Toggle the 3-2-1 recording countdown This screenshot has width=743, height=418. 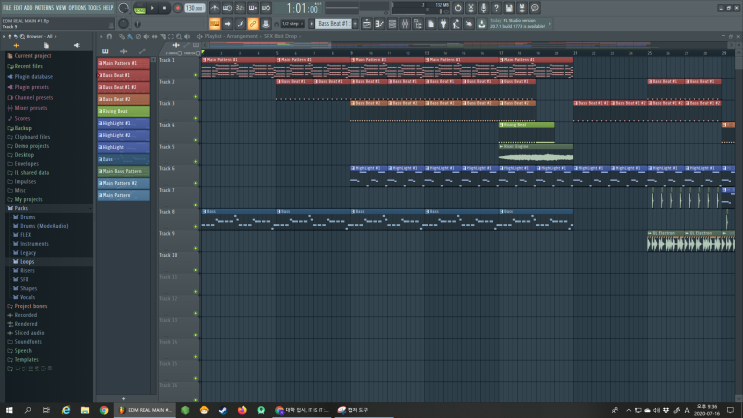point(240,8)
